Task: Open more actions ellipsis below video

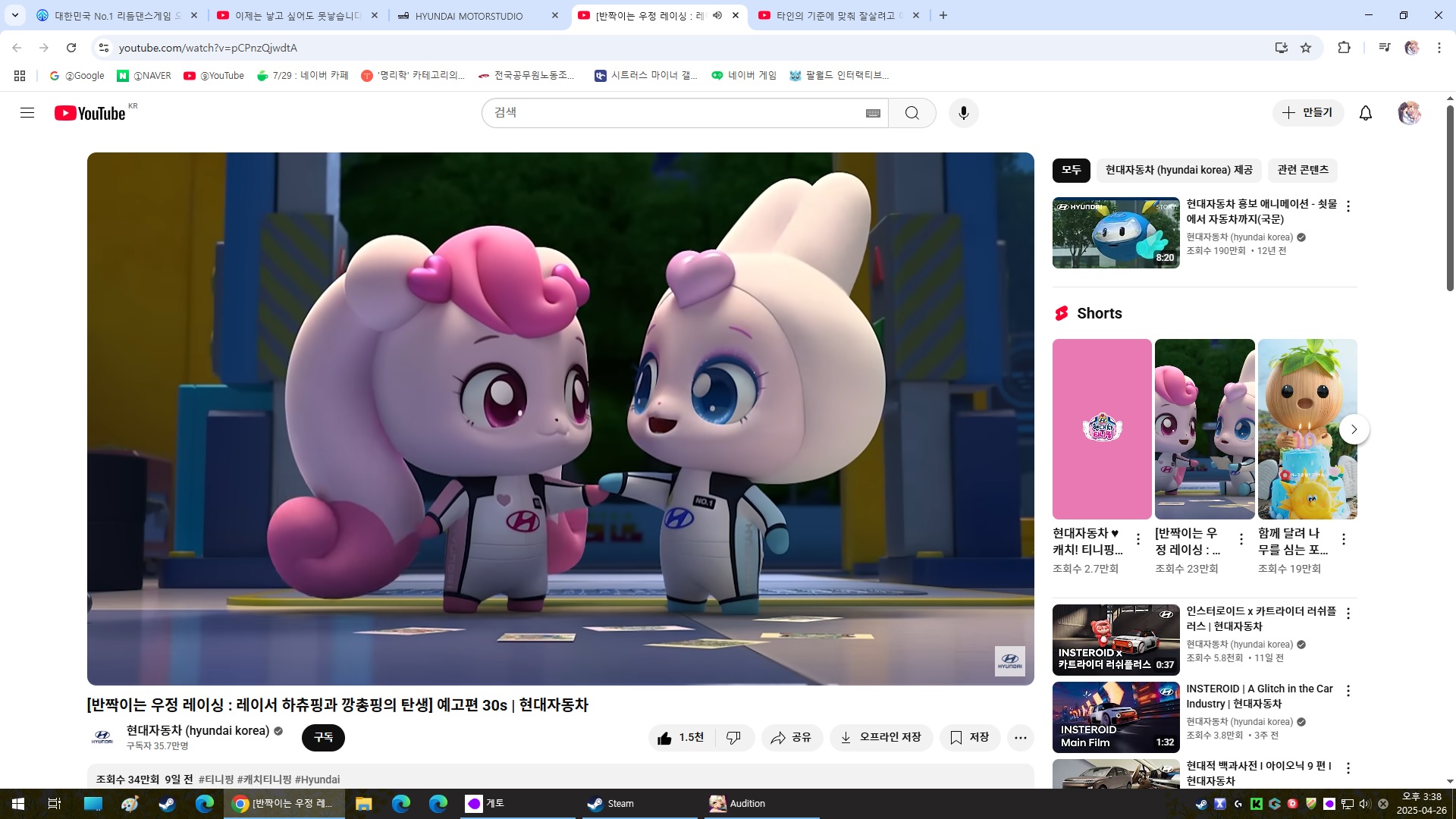Action: click(x=1021, y=738)
